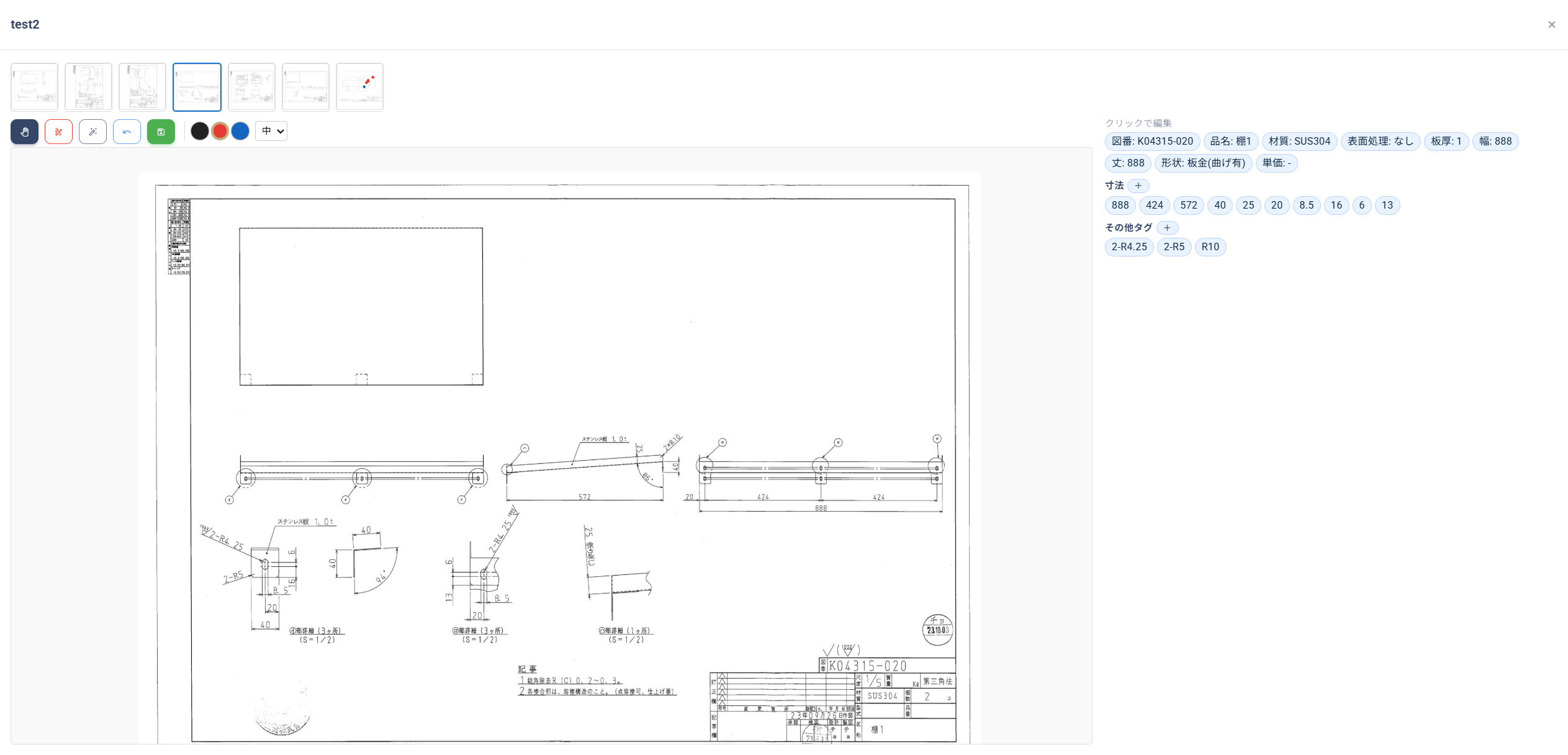The image size is (1568, 755).
Task: Activate the magic wand tool
Action: [x=93, y=132]
